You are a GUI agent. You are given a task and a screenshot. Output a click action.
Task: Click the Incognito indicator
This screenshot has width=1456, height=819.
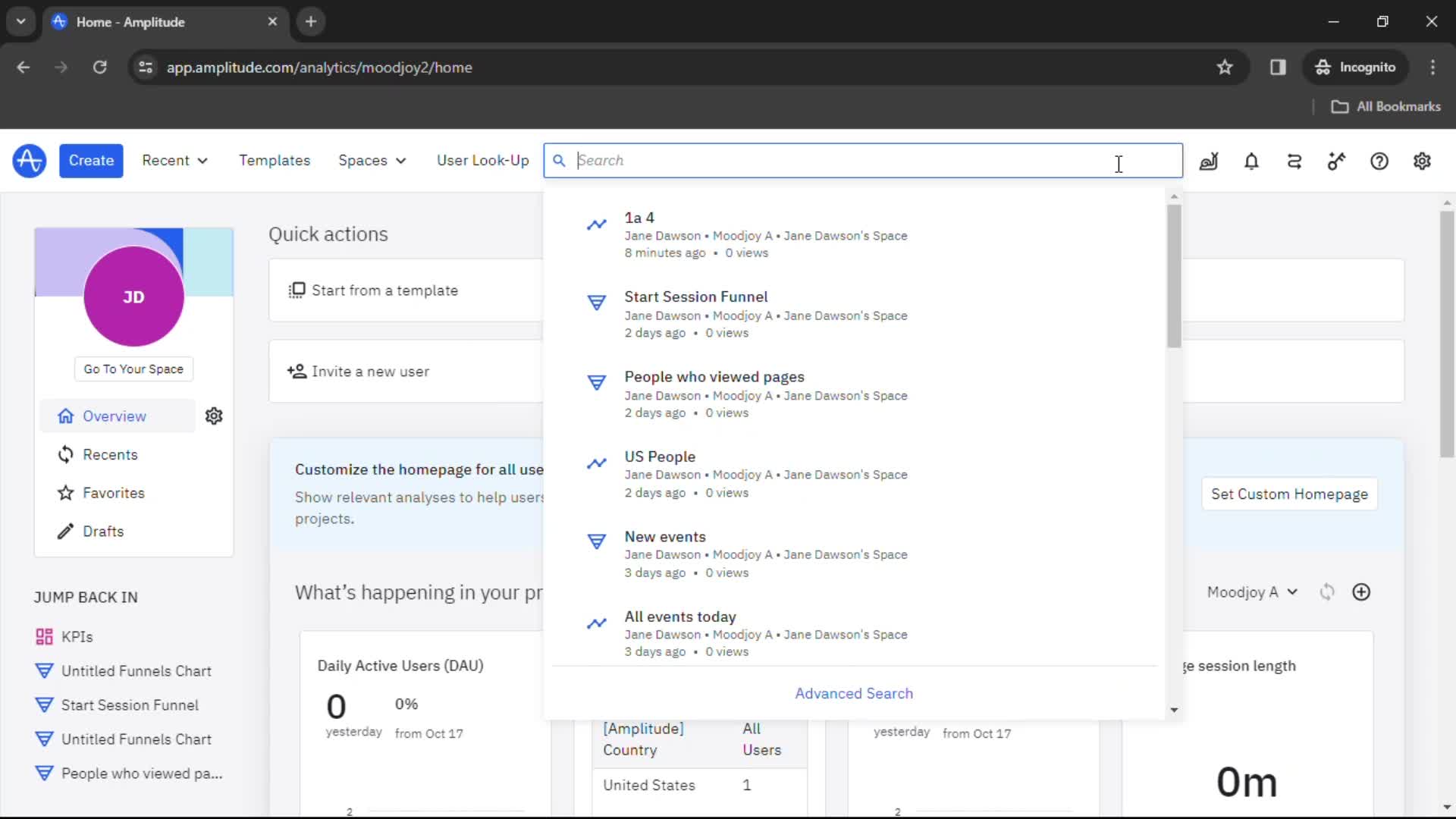[x=1356, y=67]
